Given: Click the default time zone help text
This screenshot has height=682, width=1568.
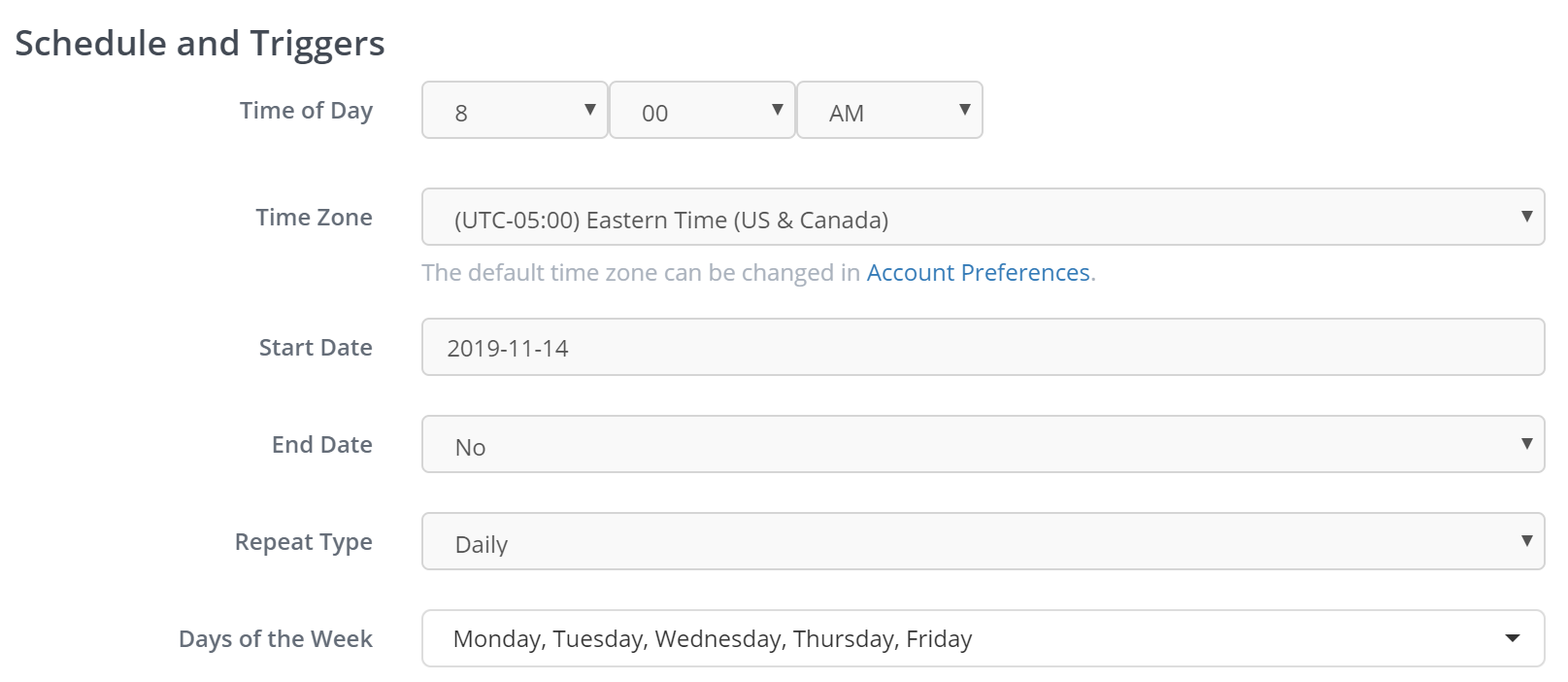Looking at the screenshot, I should 641,273.
